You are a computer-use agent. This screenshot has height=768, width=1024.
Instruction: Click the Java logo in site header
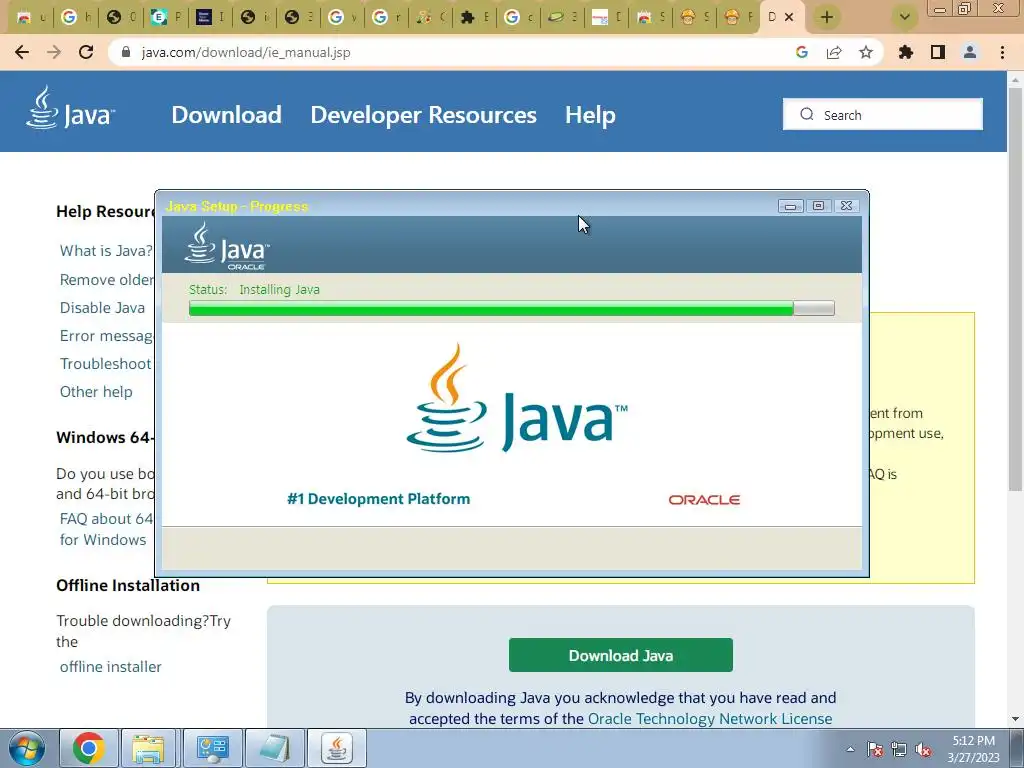[x=71, y=108]
